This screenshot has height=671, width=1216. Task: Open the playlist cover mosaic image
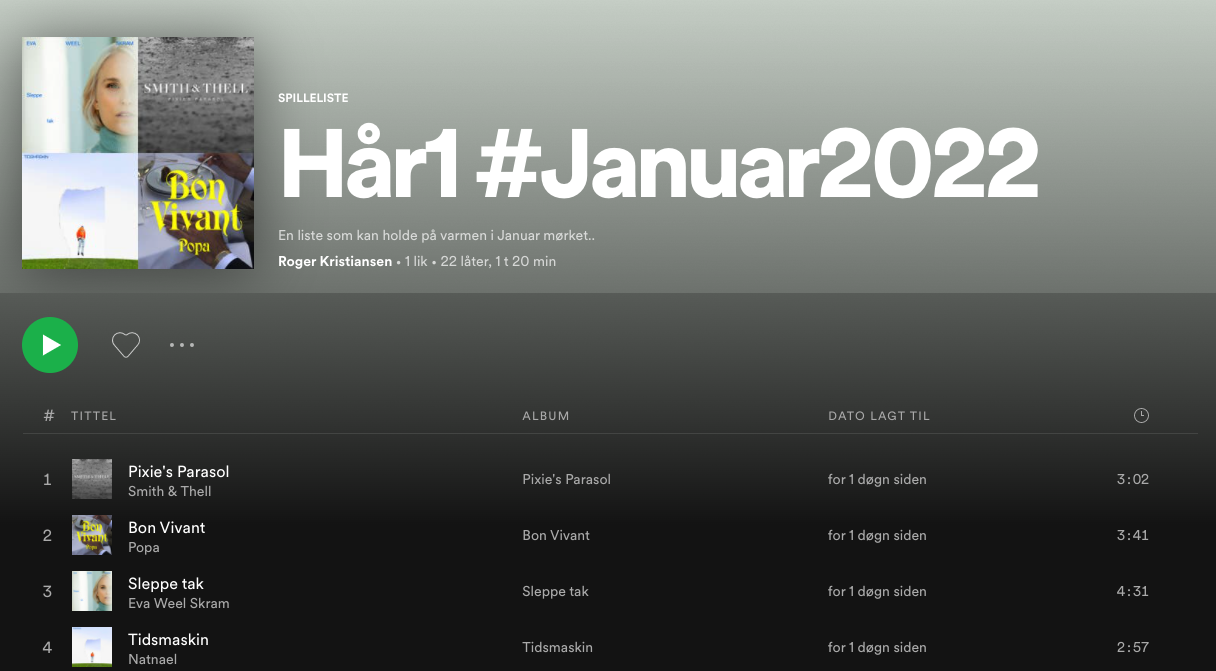click(138, 153)
